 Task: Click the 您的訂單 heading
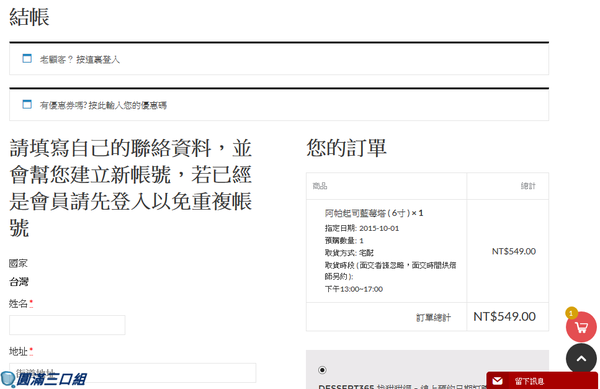tap(346, 148)
